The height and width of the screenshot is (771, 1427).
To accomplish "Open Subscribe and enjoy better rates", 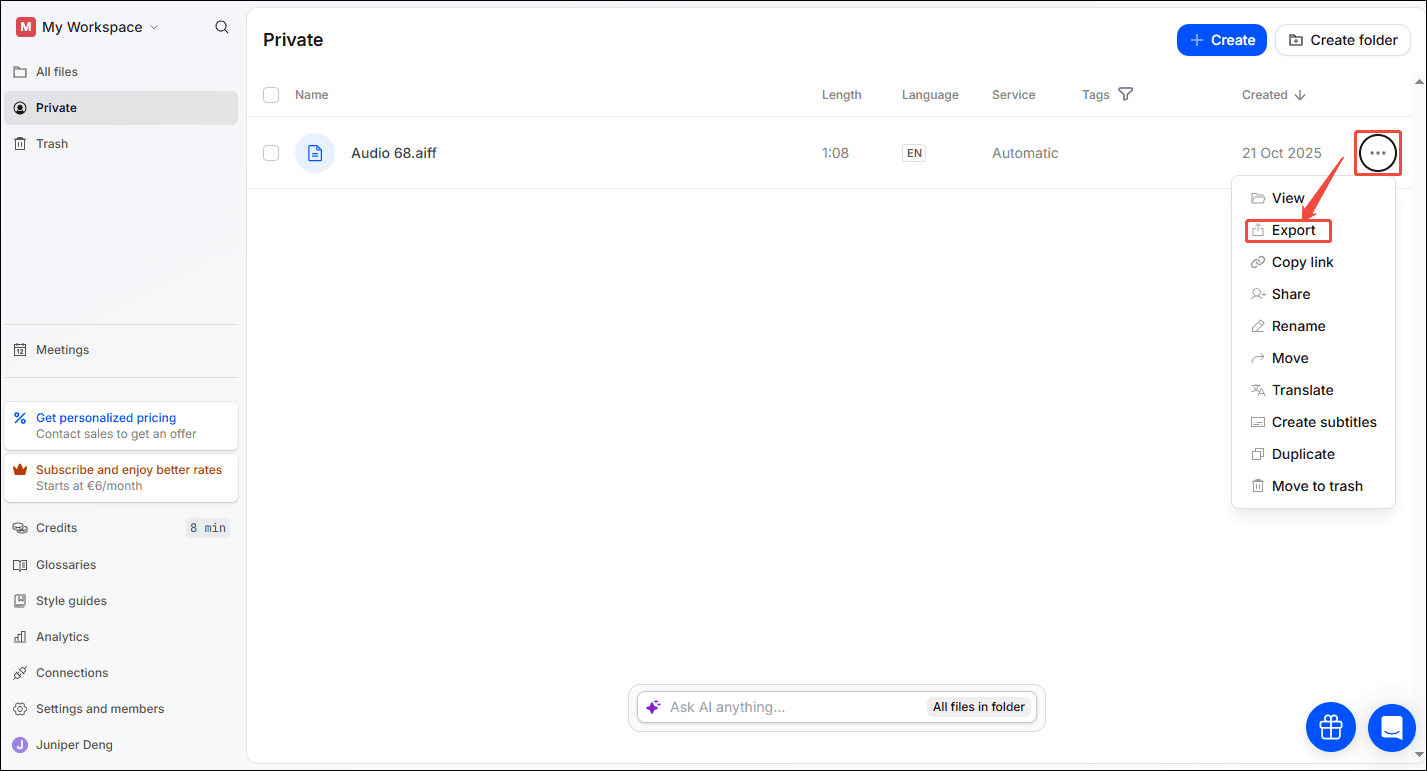I will pos(121,478).
